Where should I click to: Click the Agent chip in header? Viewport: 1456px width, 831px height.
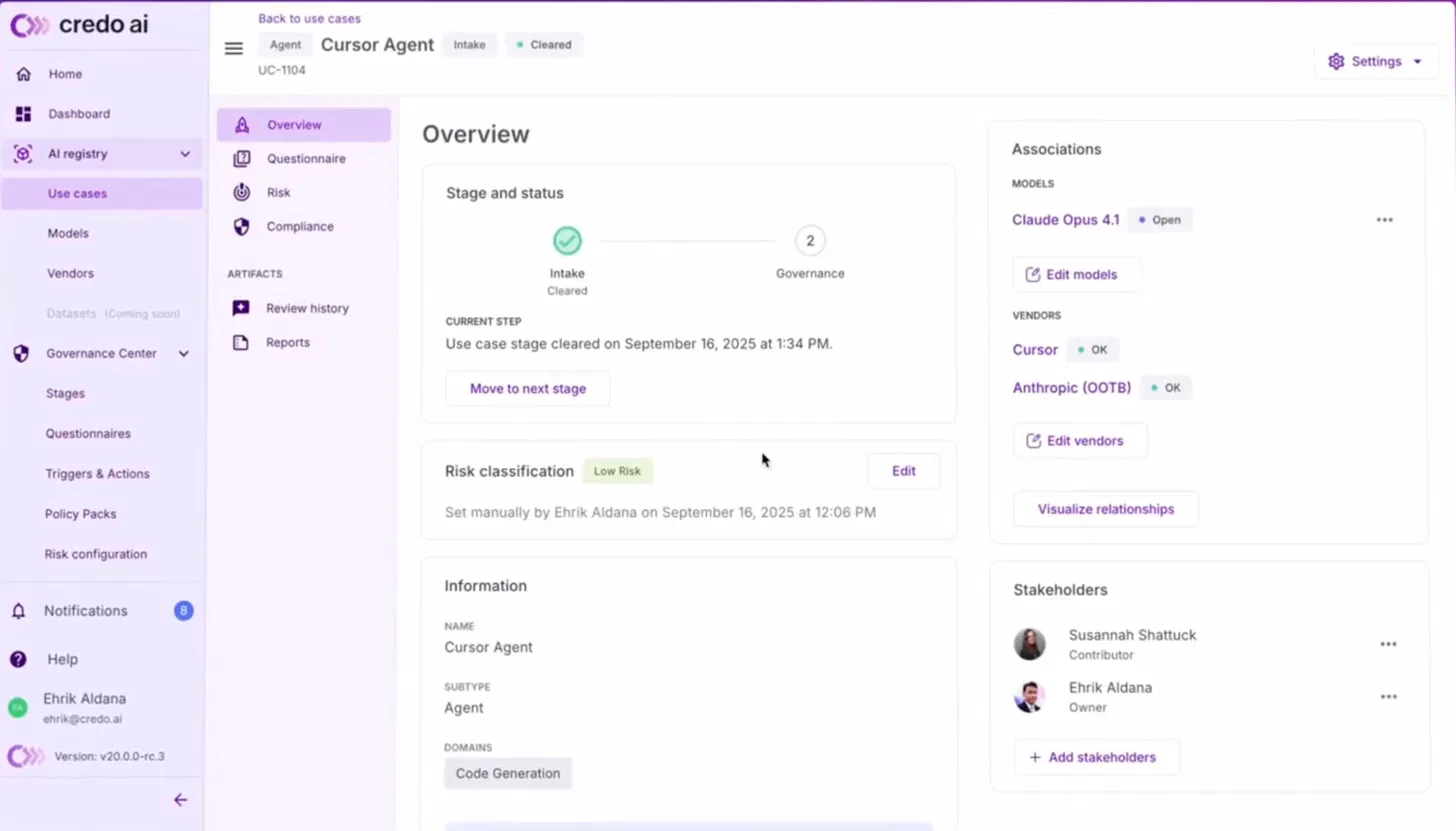285,45
